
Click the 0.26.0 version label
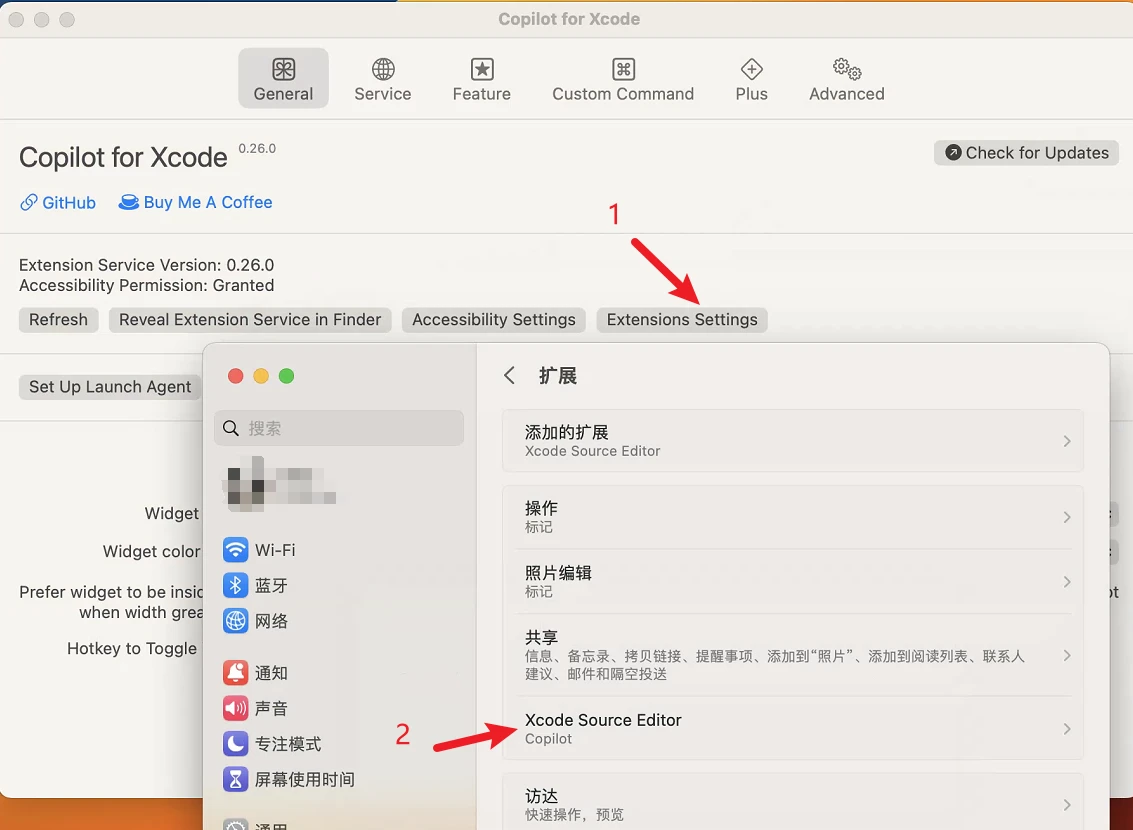pyautogui.click(x=257, y=148)
